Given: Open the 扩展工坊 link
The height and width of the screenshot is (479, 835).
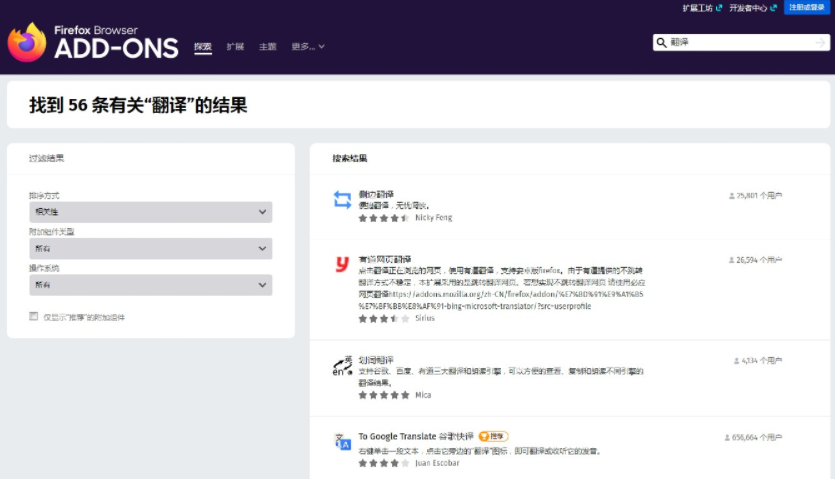Looking at the screenshot, I should tap(698, 7).
